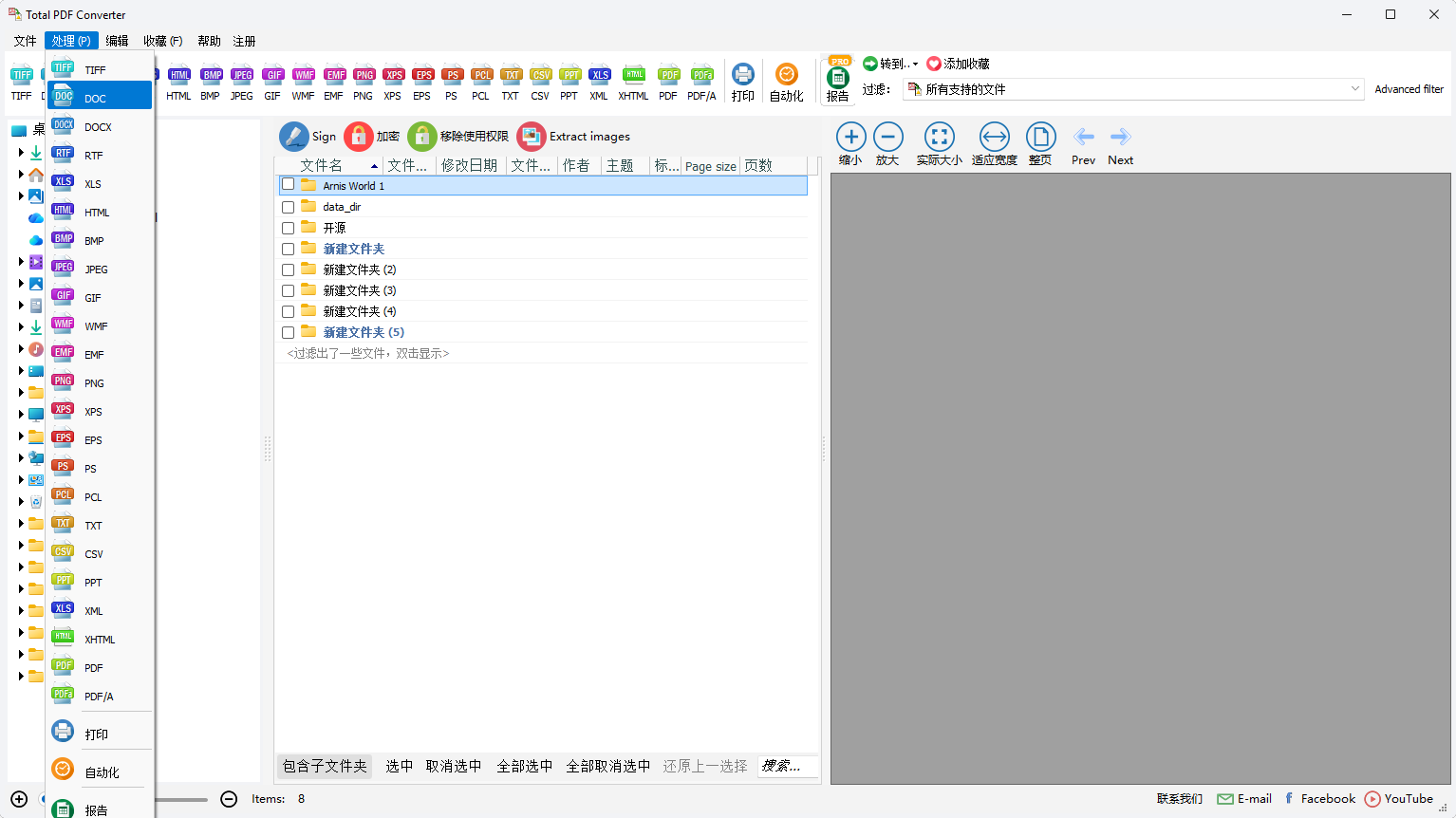This screenshot has width=1456, height=818.
Task: Click the 全部选中 button
Action: tap(524, 766)
